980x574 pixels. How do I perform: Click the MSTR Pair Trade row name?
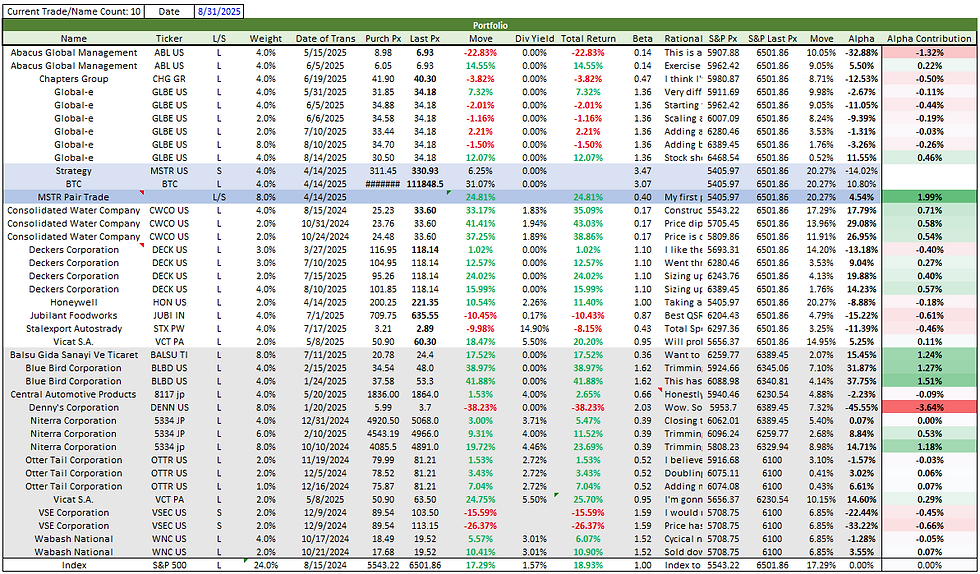point(74,197)
